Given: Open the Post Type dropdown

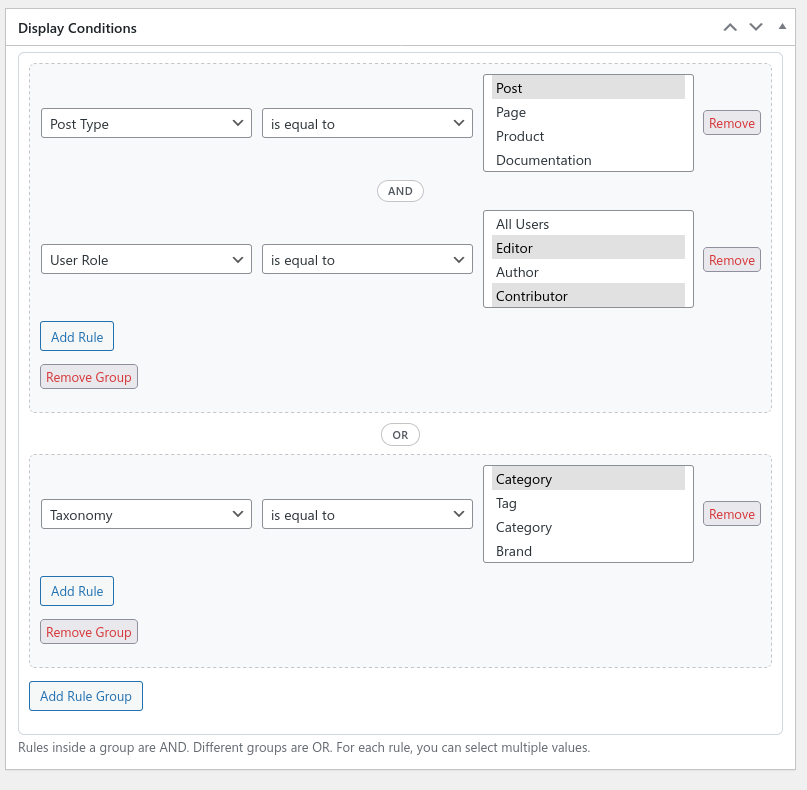Looking at the screenshot, I should pos(146,123).
